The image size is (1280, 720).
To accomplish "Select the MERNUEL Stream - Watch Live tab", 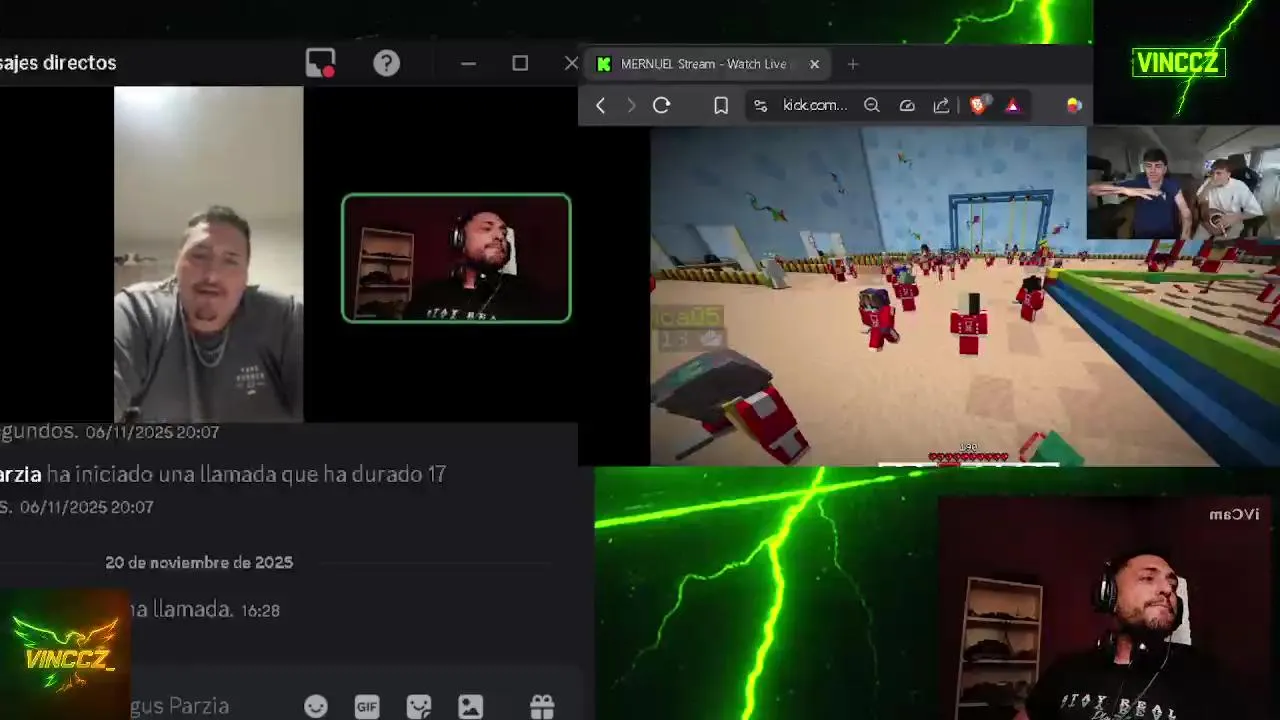I will (708, 64).
